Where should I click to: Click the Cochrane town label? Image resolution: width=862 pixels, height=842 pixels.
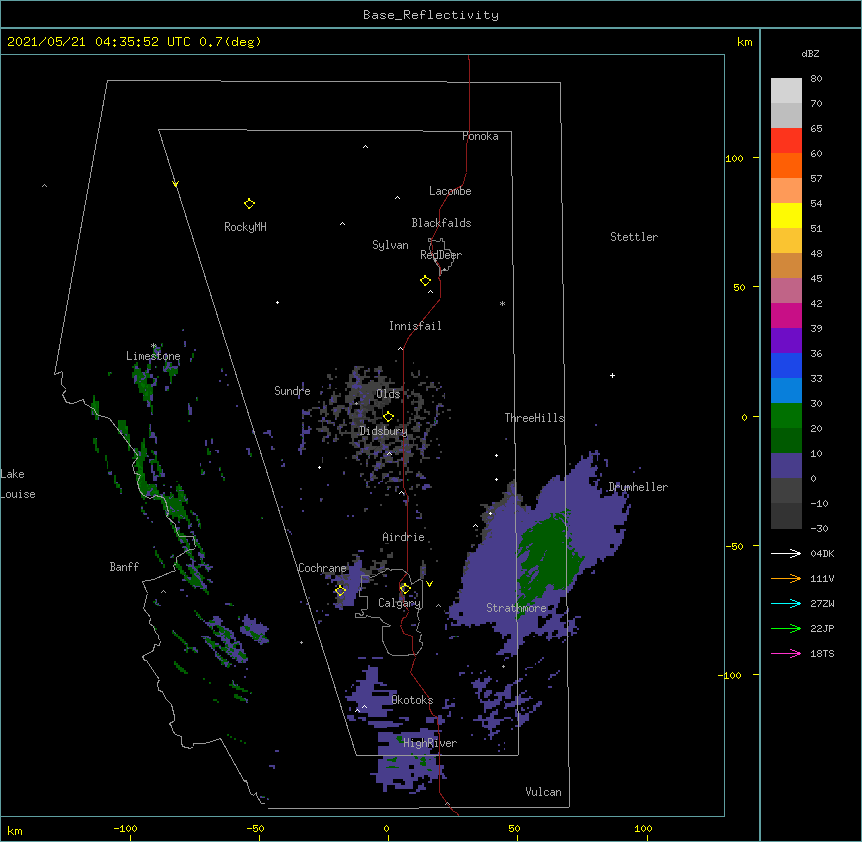tap(322, 568)
